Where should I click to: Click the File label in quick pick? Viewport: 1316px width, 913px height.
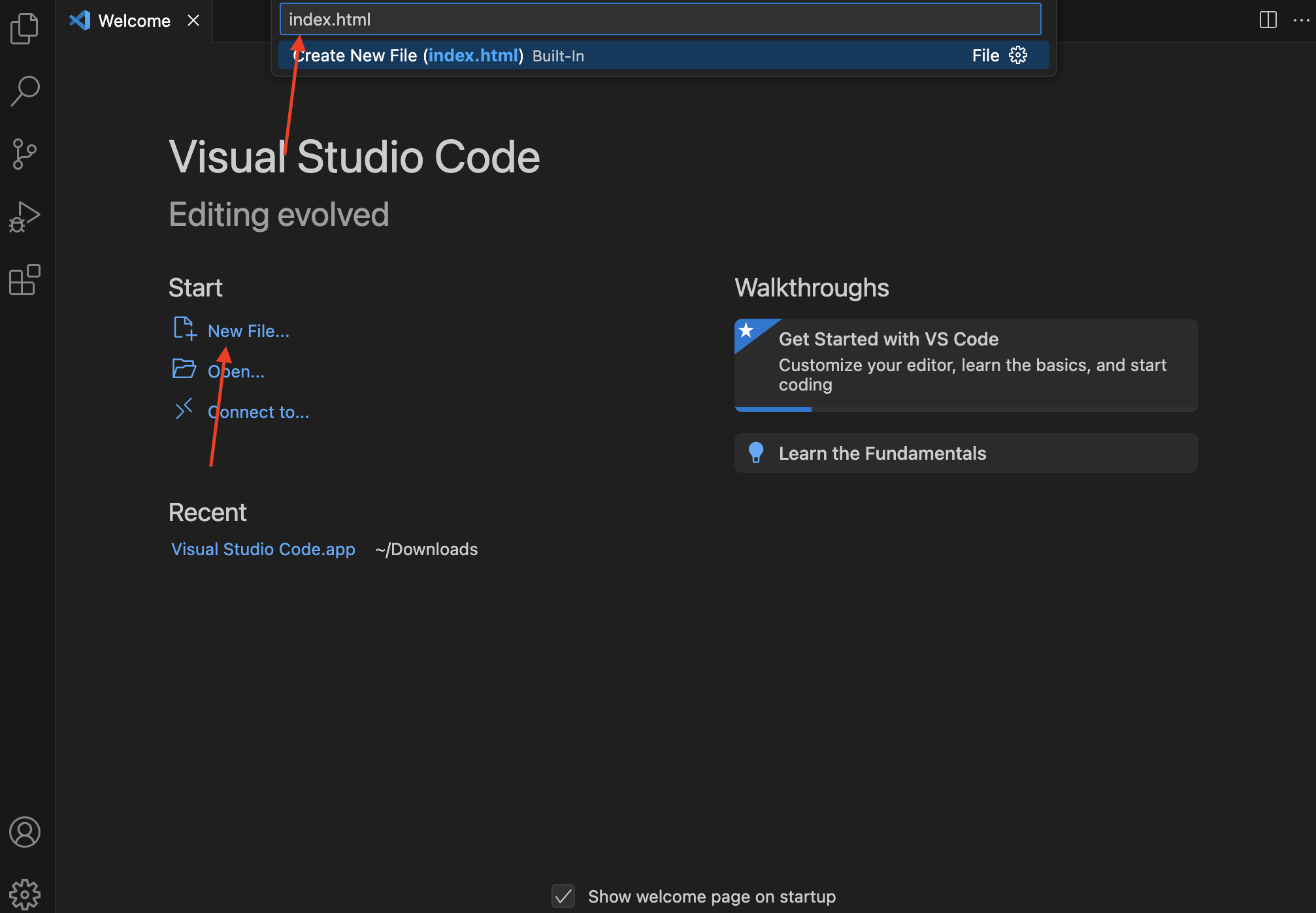click(x=985, y=56)
